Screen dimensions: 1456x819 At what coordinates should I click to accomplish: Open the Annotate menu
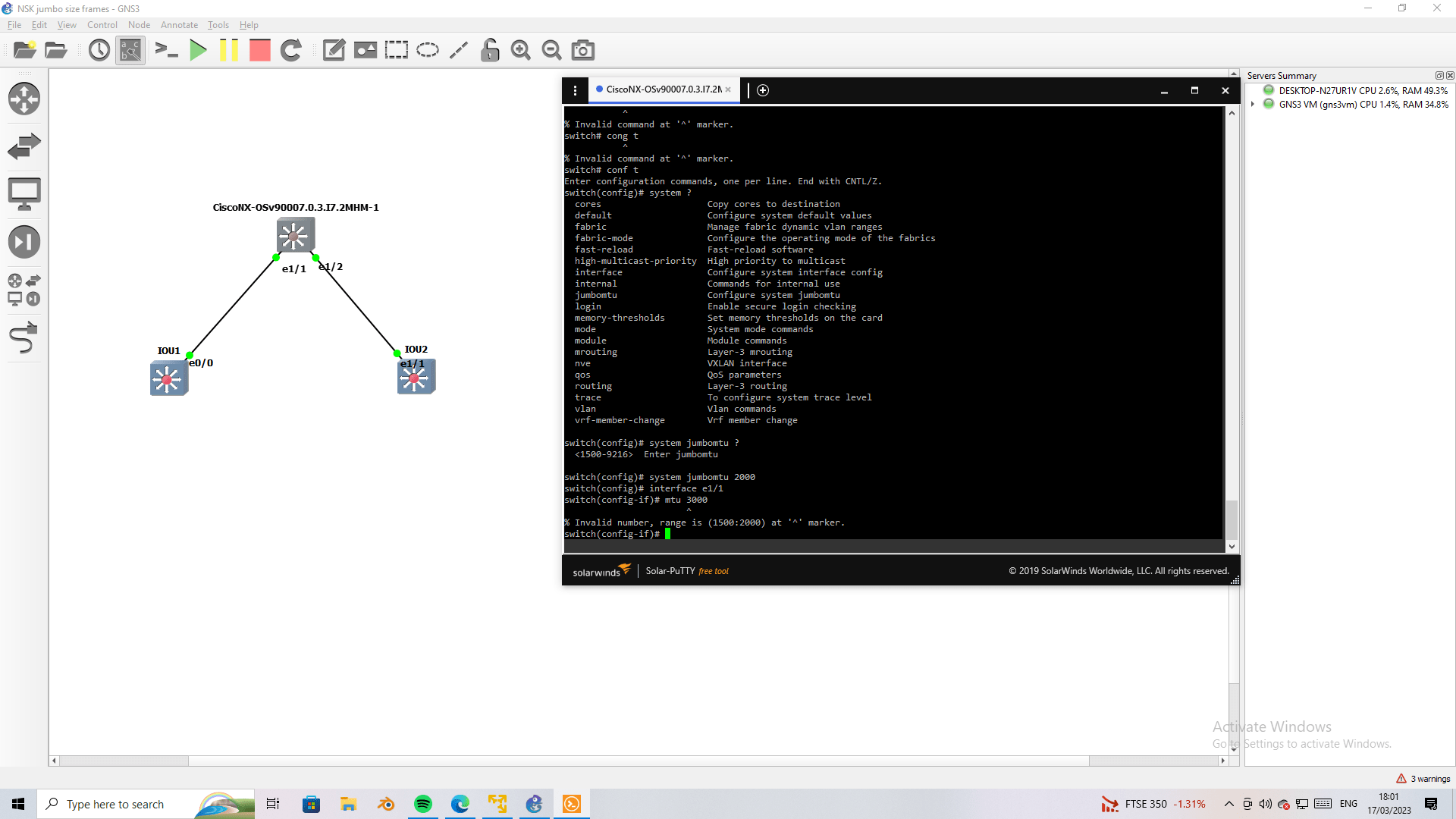[x=179, y=24]
